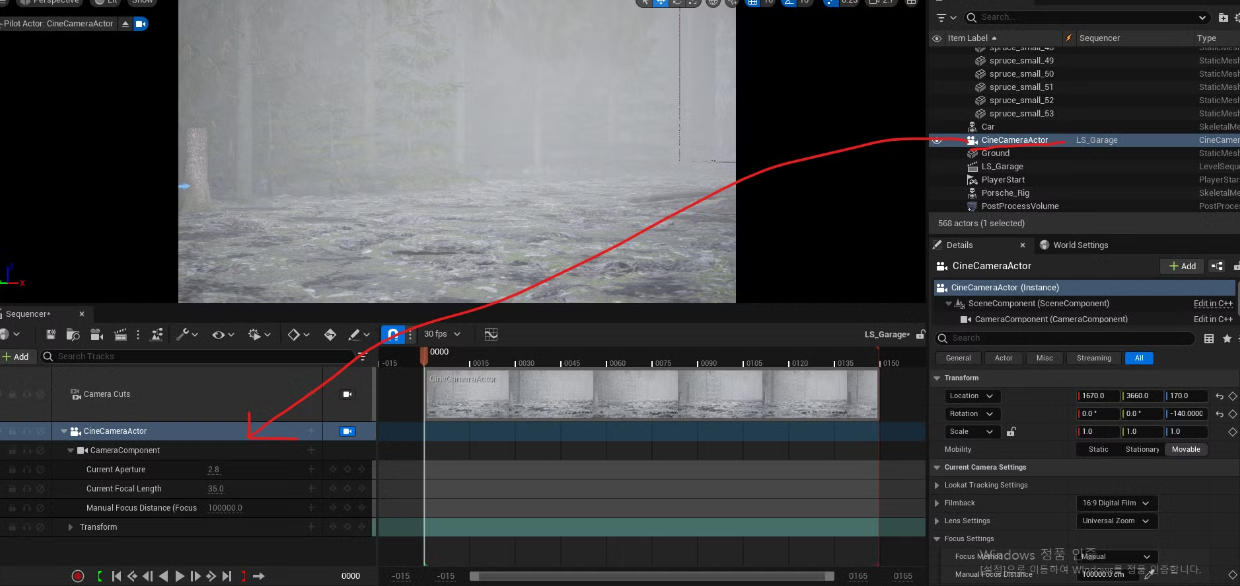Step forward one frame
The width and height of the screenshot is (1240, 586).
[196, 576]
